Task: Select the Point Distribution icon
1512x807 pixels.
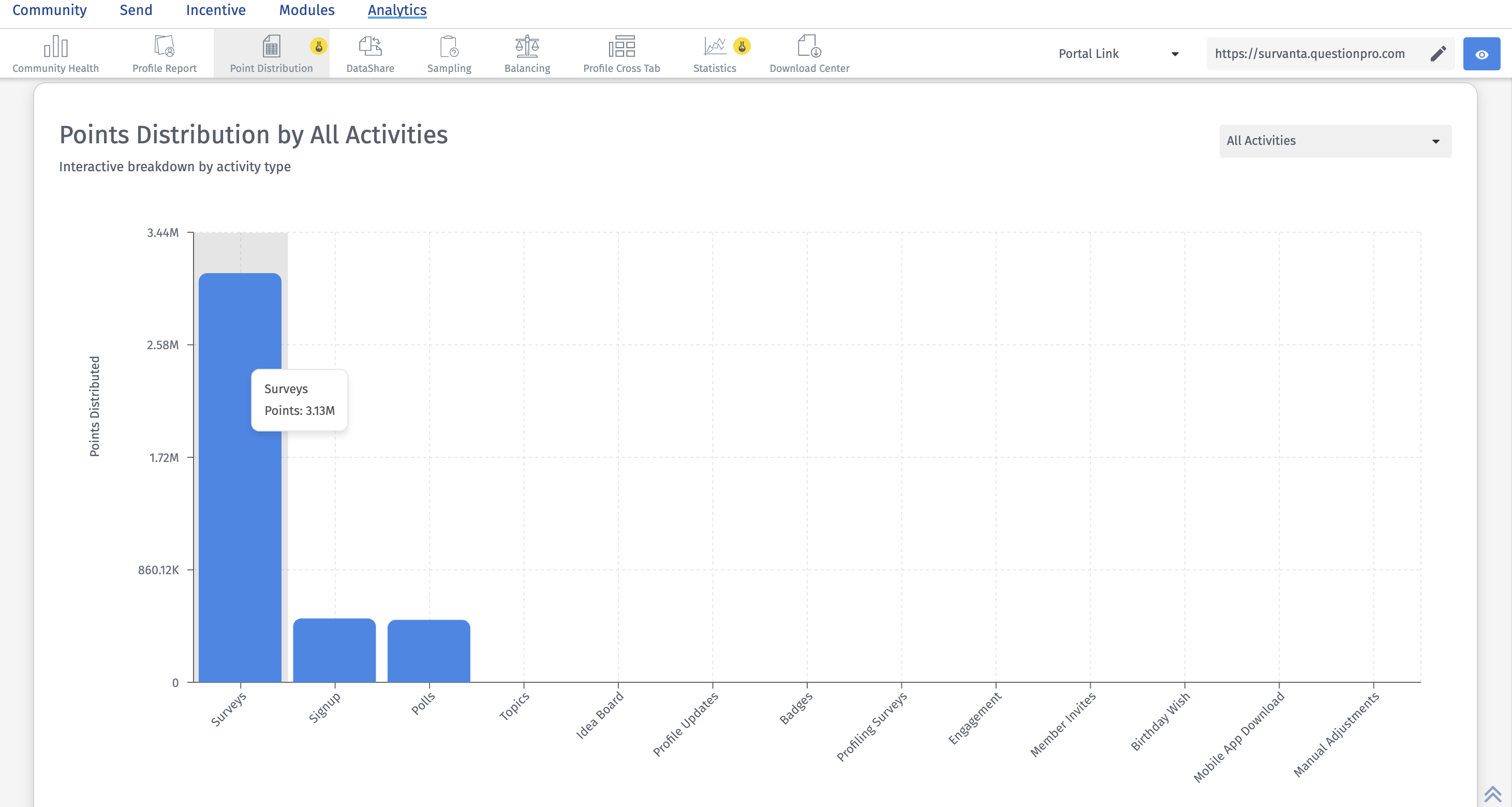Action: click(271, 46)
